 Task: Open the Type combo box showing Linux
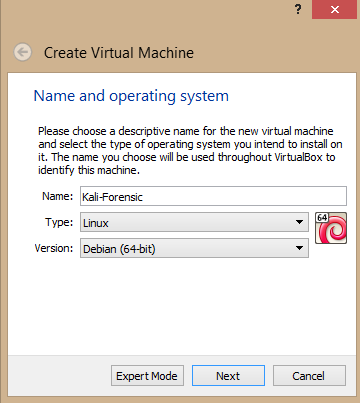[194, 222]
